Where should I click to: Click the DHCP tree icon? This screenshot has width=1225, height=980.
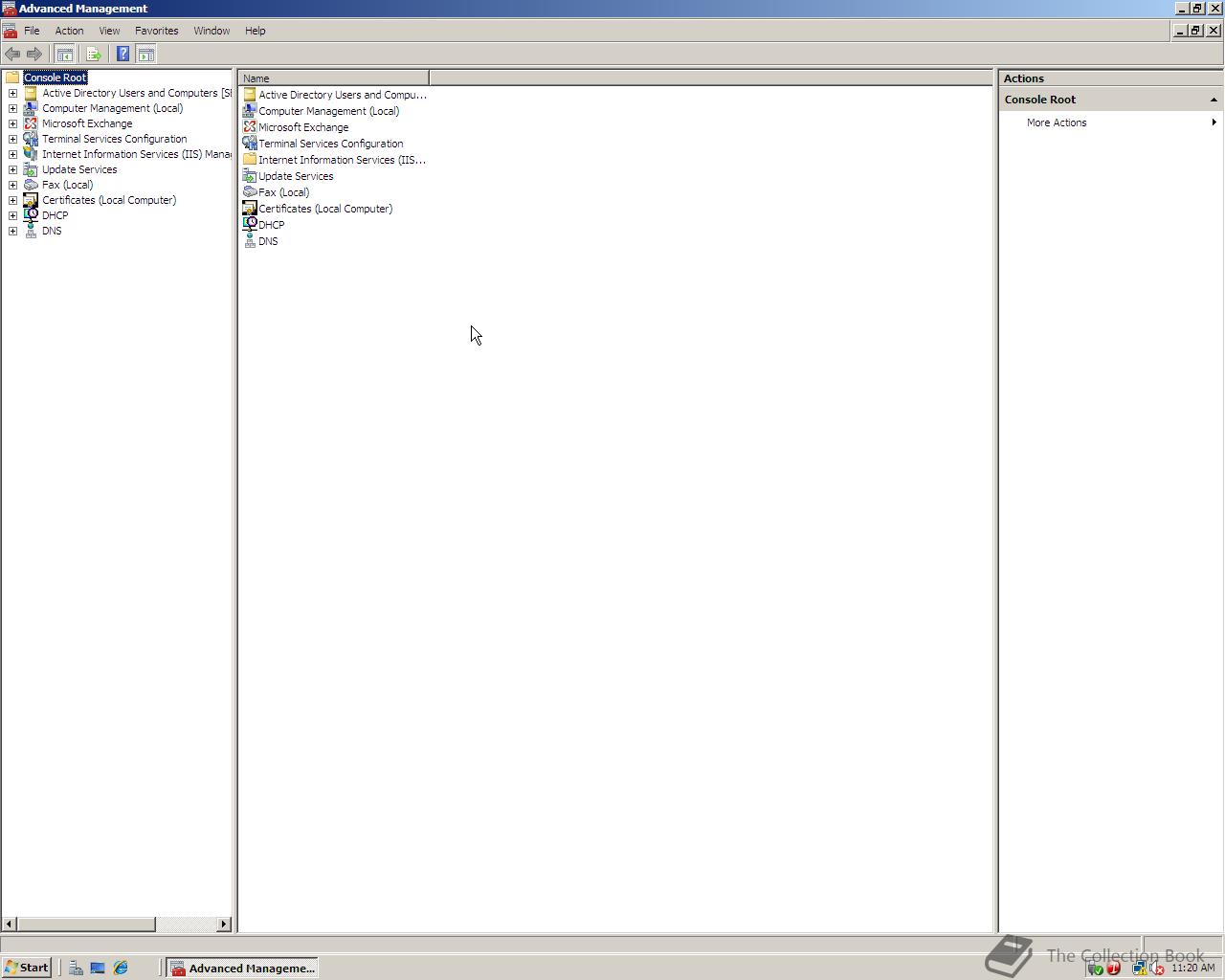(x=31, y=215)
